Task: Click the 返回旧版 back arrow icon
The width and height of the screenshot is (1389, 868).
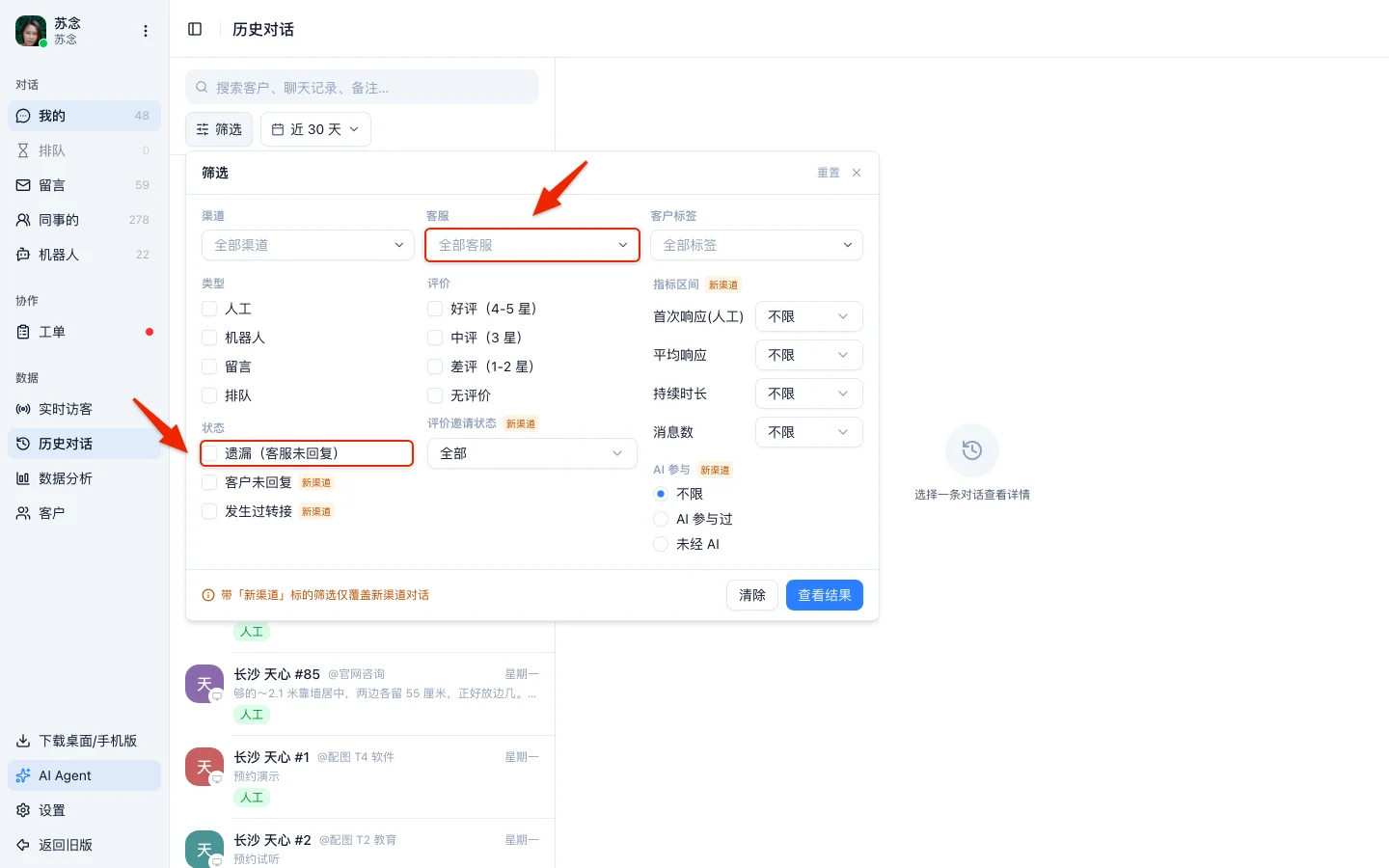Action: coord(23,845)
